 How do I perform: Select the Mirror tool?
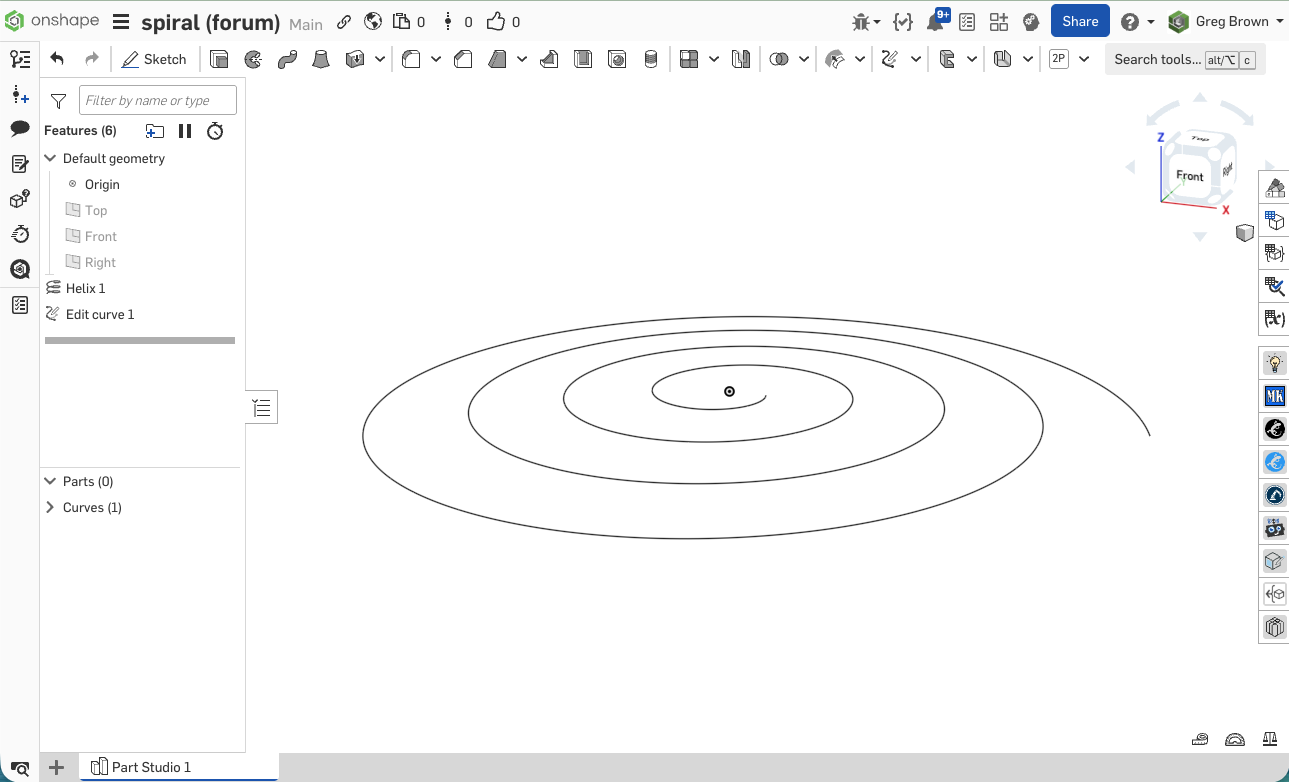click(x=741, y=59)
